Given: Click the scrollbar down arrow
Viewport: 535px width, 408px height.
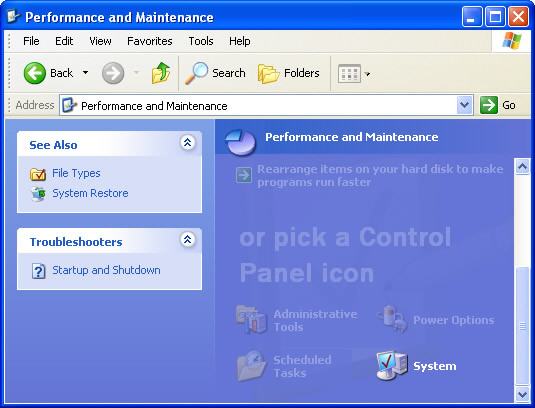Looking at the screenshot, I should click(522, 395).
